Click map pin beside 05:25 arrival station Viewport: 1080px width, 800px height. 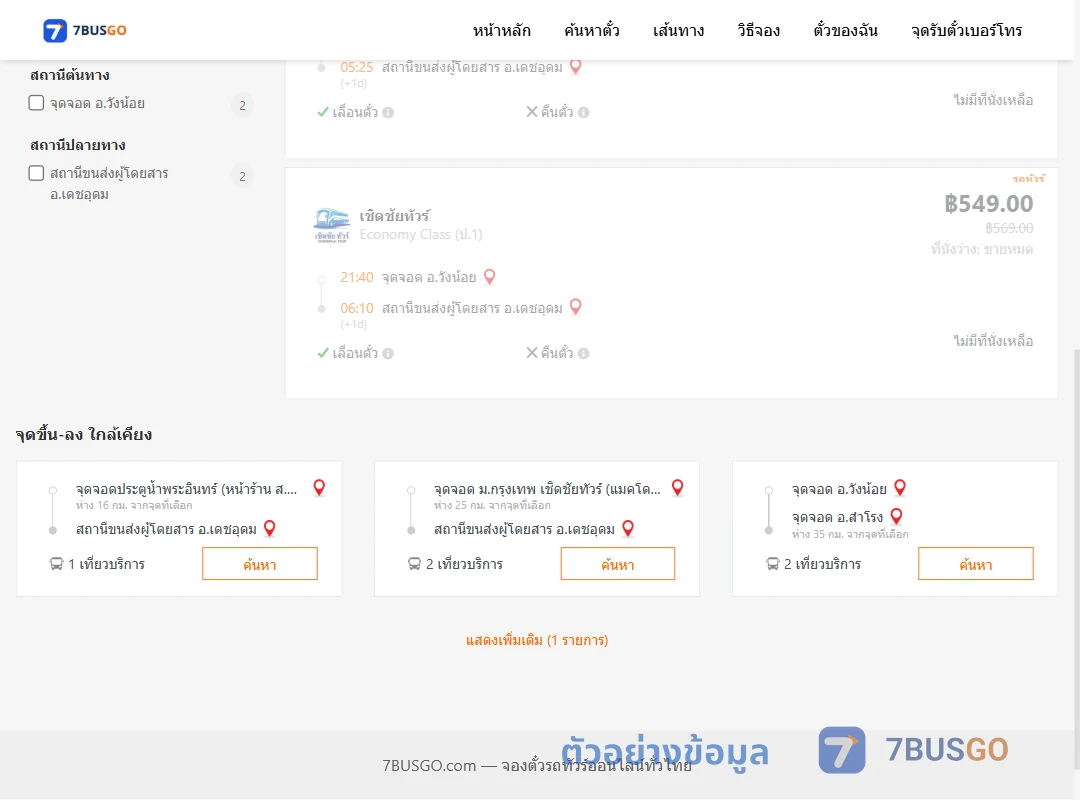click(x=576, y=66)
